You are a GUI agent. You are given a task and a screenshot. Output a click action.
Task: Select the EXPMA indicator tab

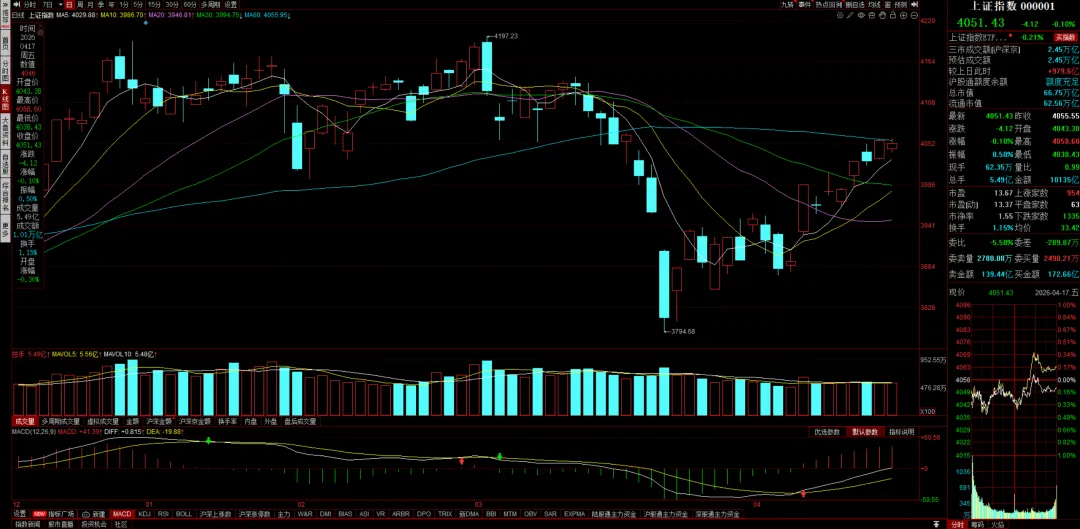pos(574,514)
